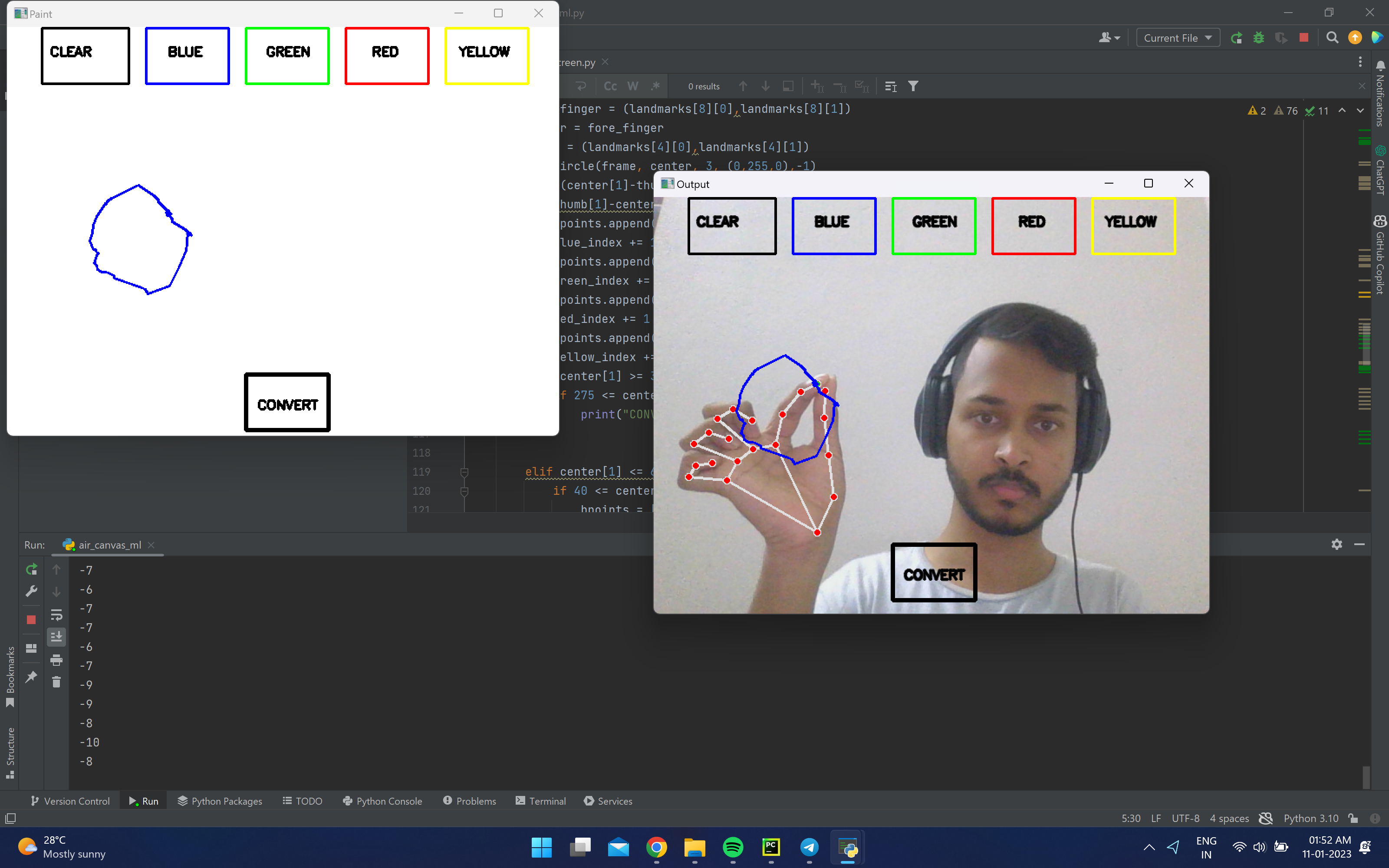
Task: Click the CONVERT button in Paint window
Action: point(287,403)
